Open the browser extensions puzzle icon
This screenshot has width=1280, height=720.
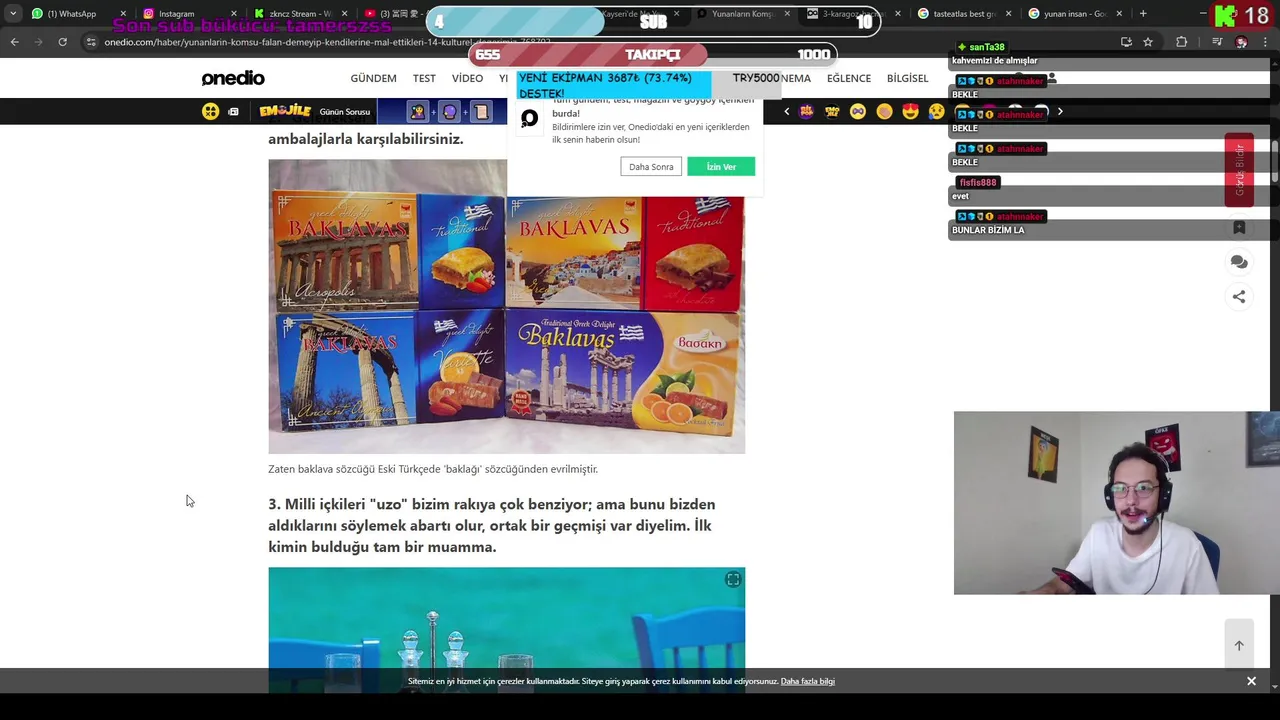point(1182,42)
